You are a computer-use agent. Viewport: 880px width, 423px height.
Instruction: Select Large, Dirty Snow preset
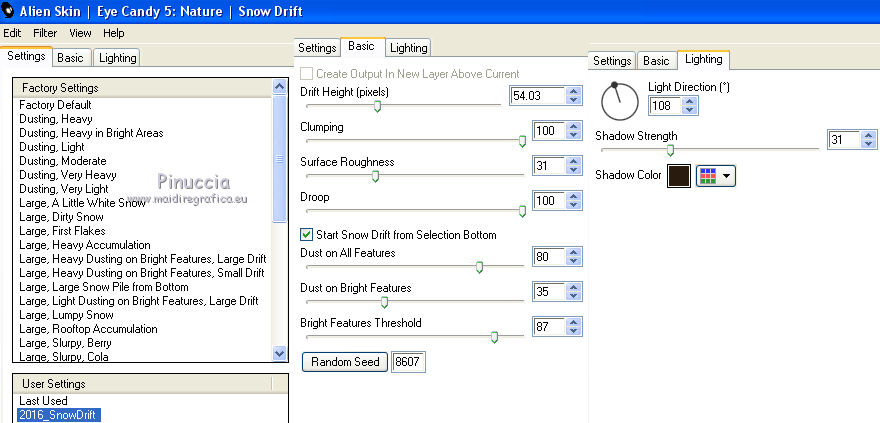tap(61, 217)
